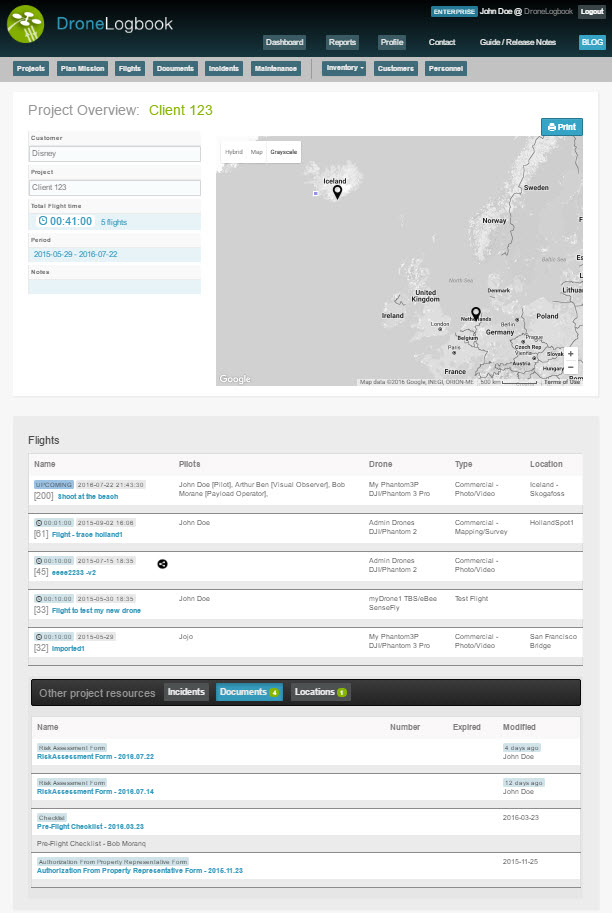The height and width of the screenshot is (913, 612).
Task: Open Guide / Release Notes
Action: pos(518,42)
